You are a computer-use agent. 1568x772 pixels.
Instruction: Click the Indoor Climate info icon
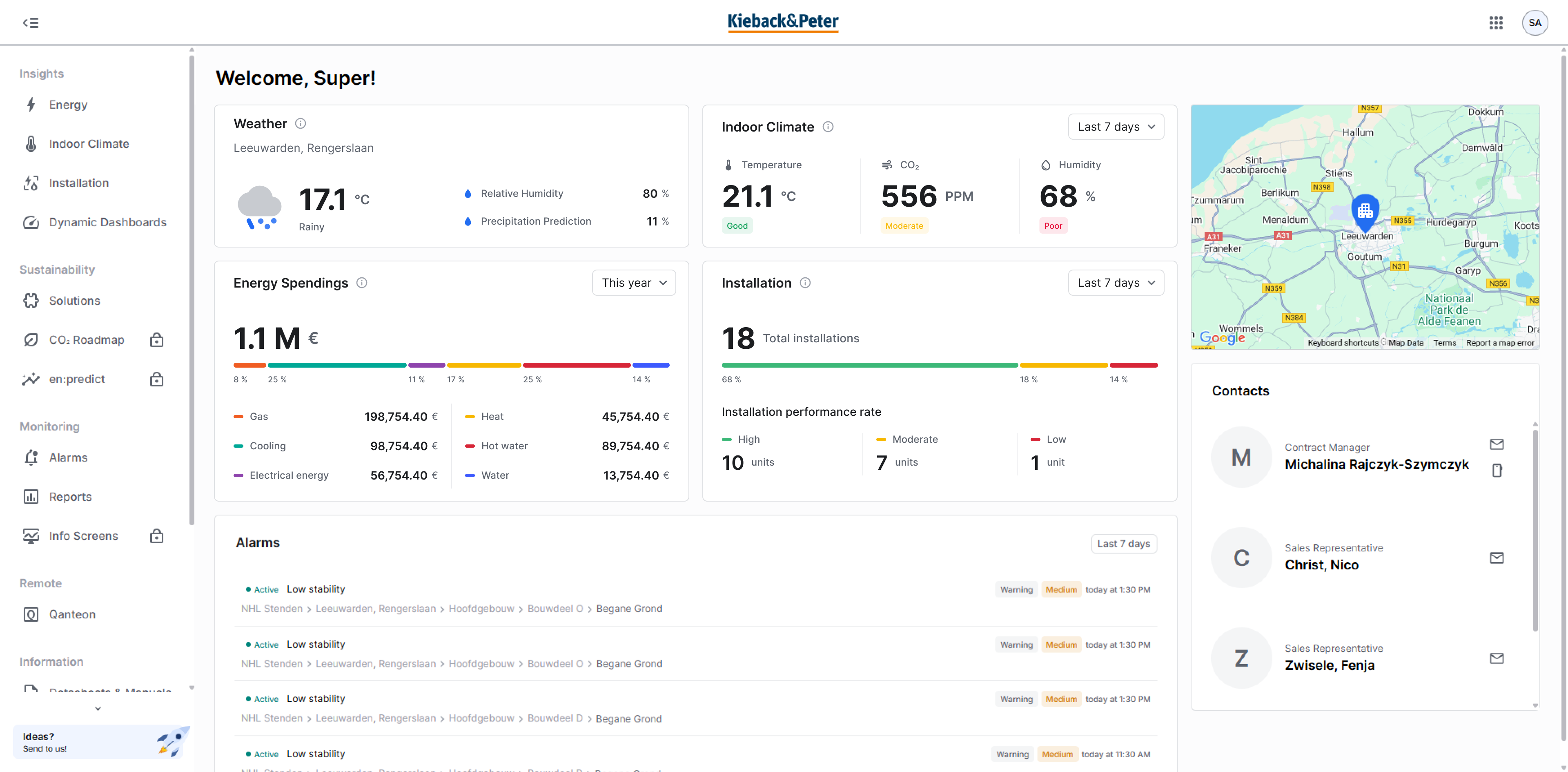click(828, 127)
